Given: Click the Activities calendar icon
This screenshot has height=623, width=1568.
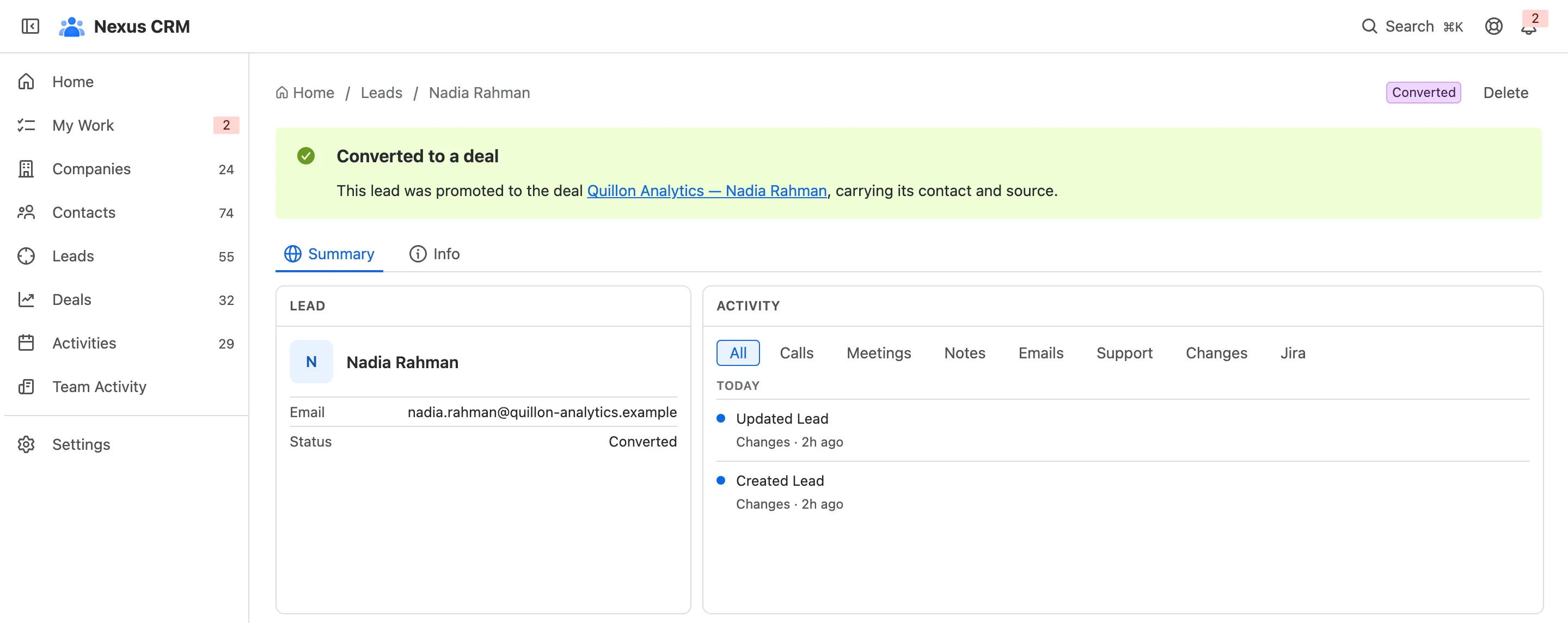Looking at the screenshot, I should coord(26,343).
